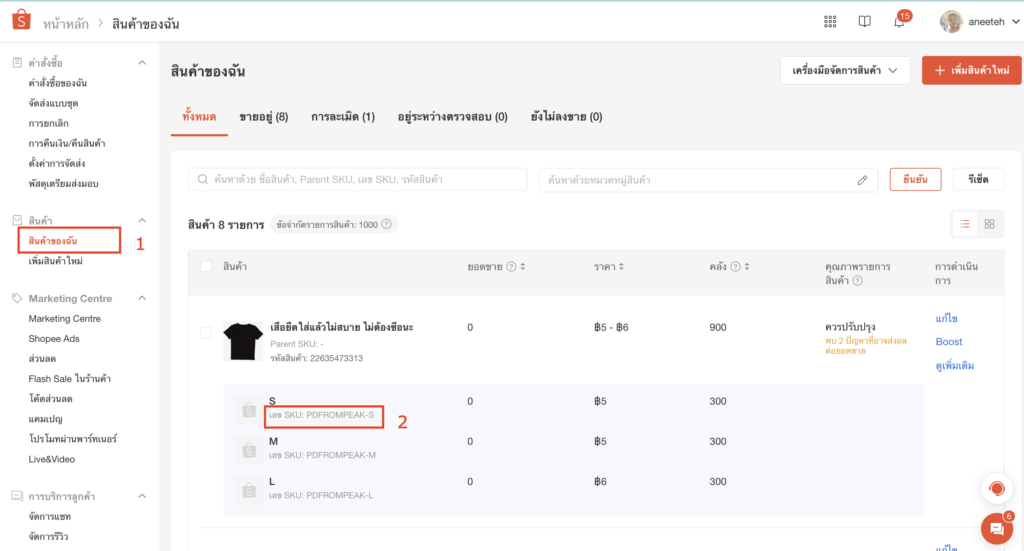
Task: Open คำสั่งซื้อของฉัน in sidebar
Action: [x=57, y=83]
